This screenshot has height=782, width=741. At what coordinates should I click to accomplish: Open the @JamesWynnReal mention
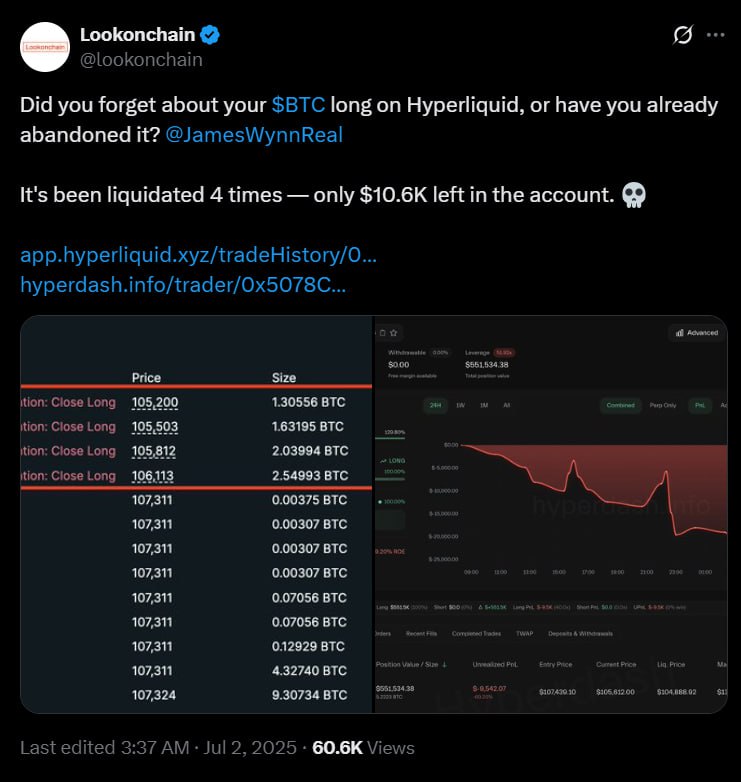(254, 135)
